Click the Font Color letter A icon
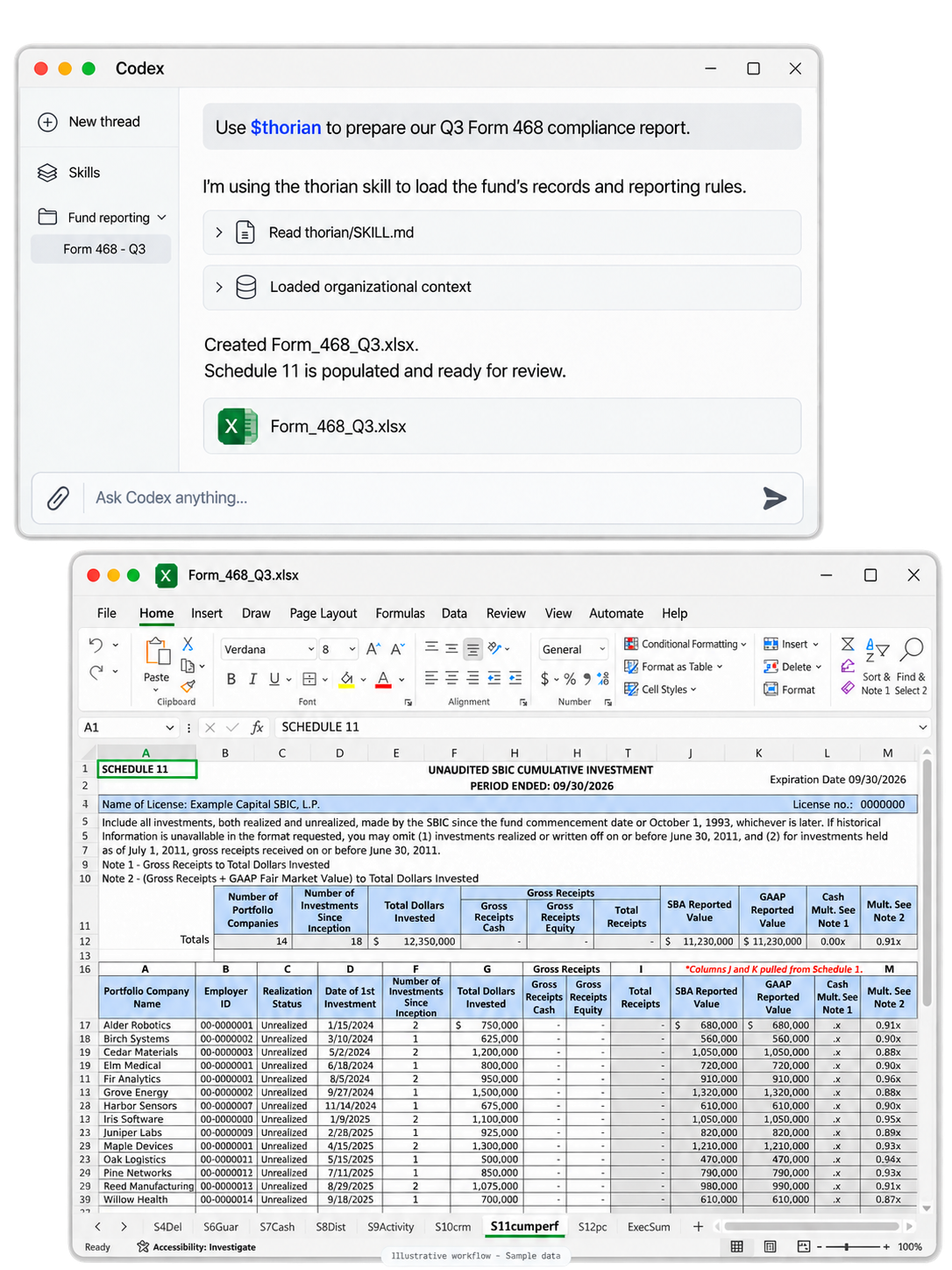 pyautogui.click(x=383, y=679)
